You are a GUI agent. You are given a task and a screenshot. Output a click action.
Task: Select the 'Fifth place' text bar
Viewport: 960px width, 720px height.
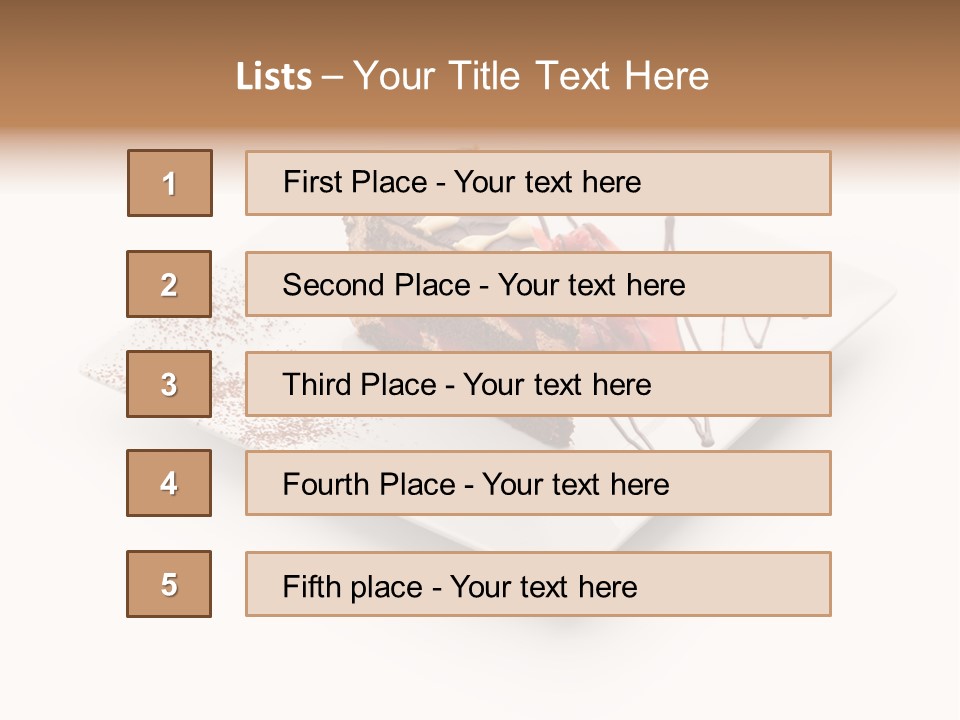[538, 584]
